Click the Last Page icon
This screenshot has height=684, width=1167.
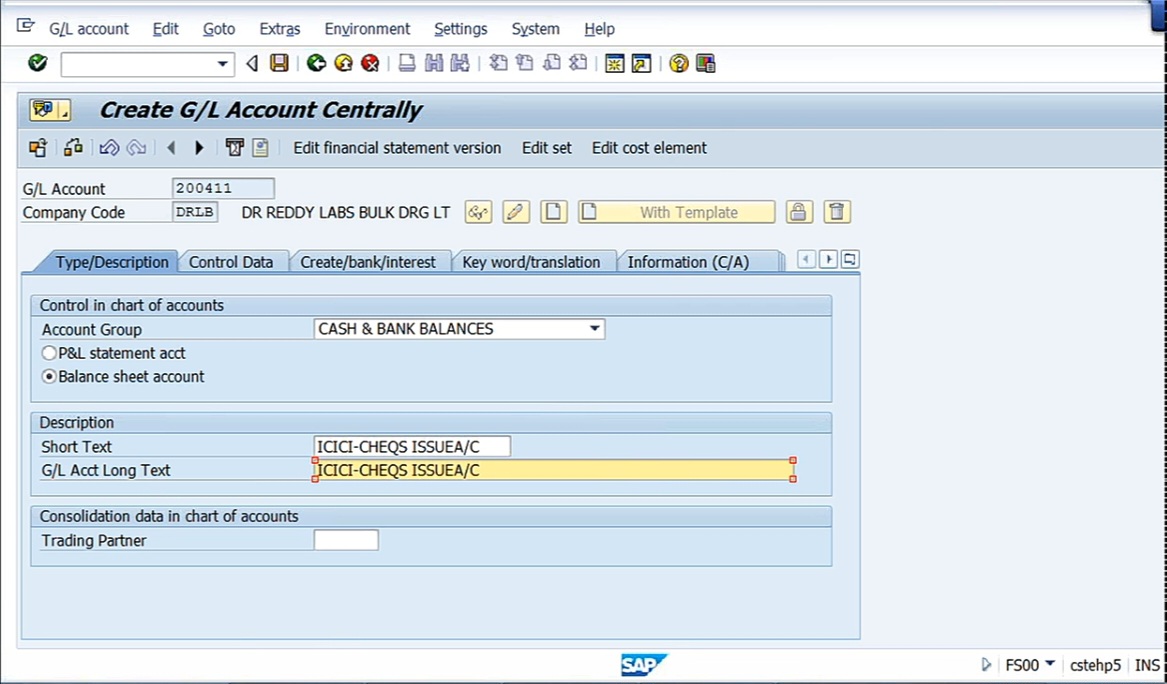click(578, 63)
